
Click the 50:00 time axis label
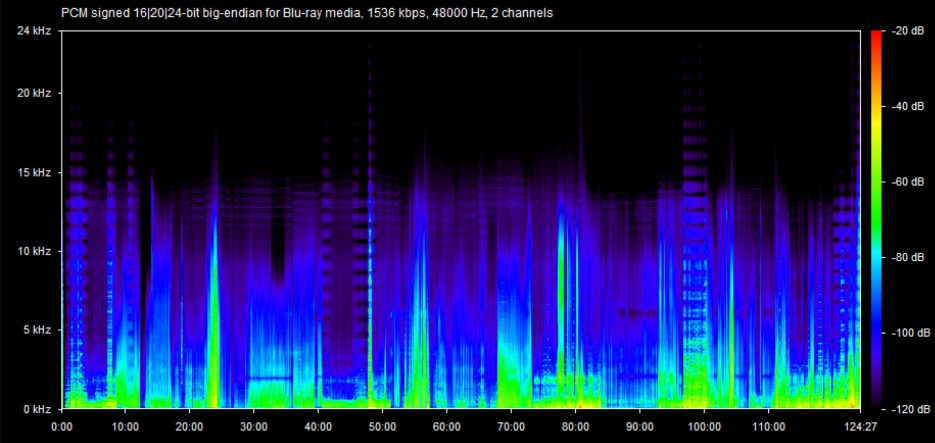(x=382, y=427)
